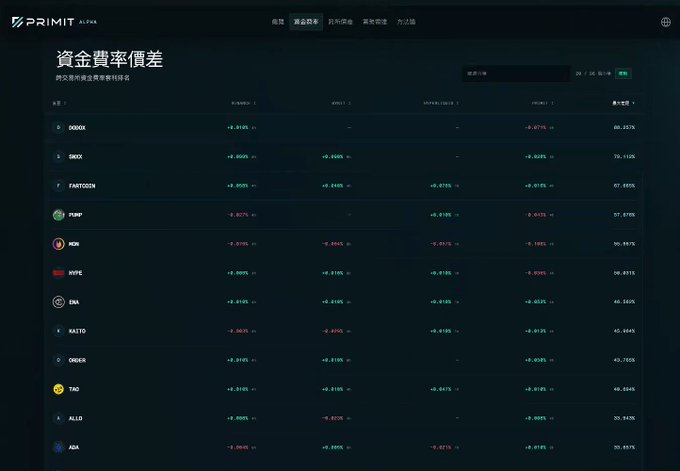
Task: Click HYPE's max spread value
Action: coord(624,273)
